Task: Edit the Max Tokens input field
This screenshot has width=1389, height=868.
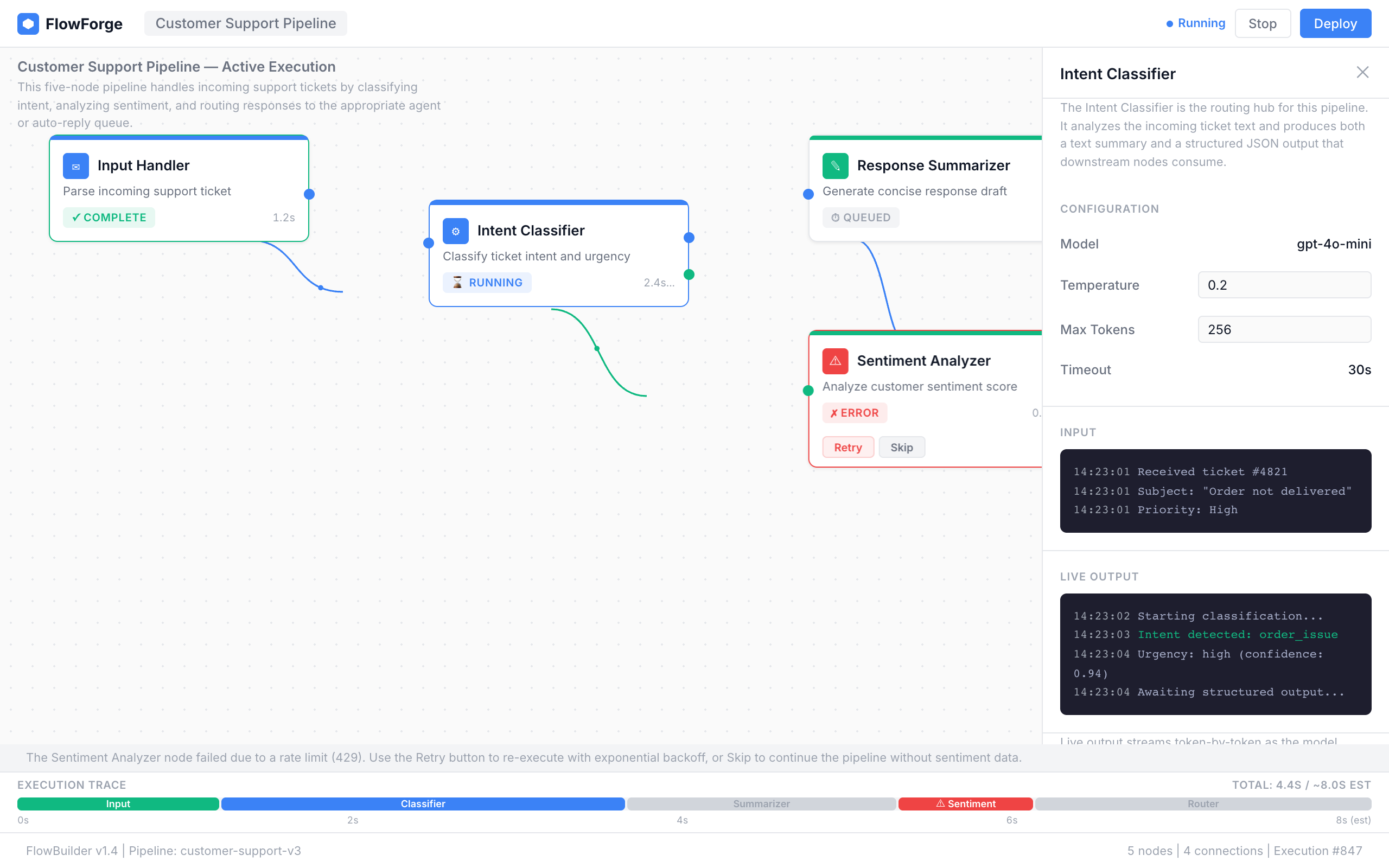Action: coord(1284,329)
